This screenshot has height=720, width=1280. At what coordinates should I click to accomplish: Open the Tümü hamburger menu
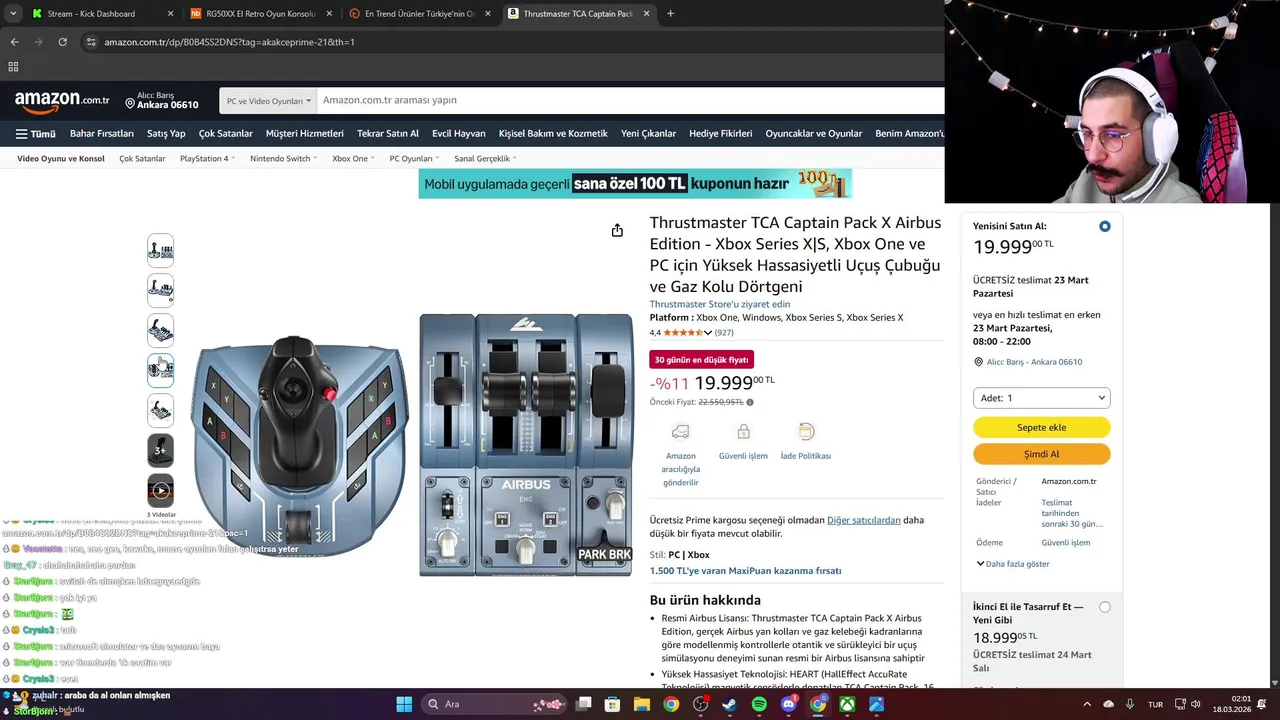coord(35,134)
